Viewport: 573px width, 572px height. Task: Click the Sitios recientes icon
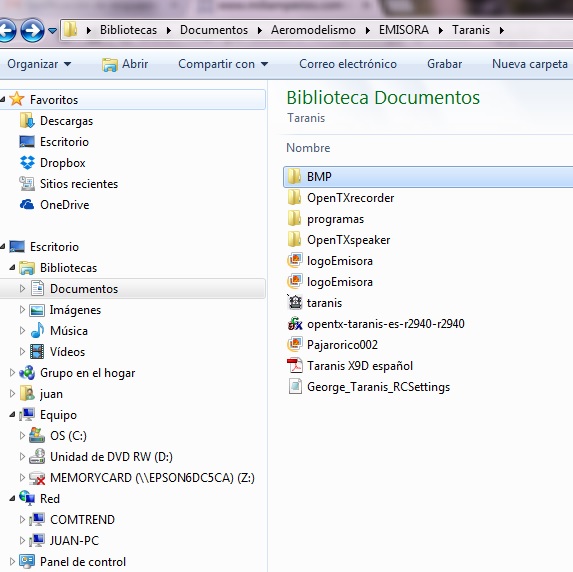click(x=27, y=183)
